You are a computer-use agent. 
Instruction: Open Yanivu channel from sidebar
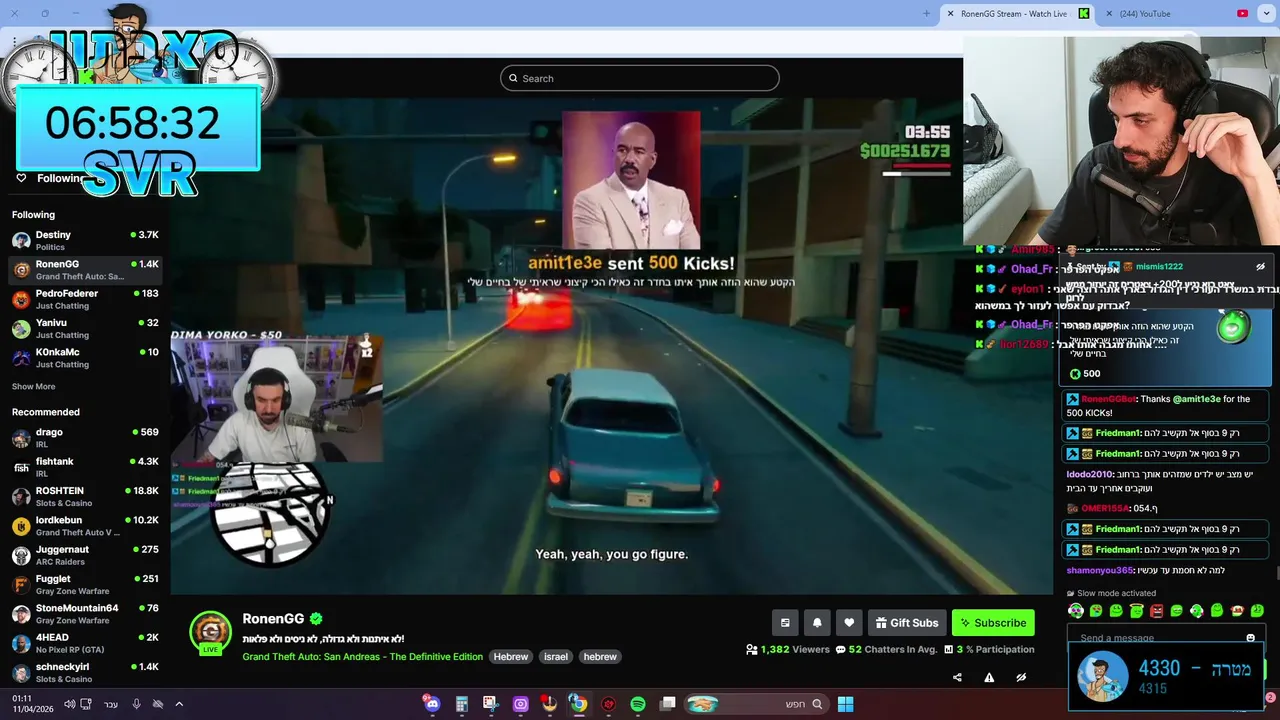tap(85, 328)
